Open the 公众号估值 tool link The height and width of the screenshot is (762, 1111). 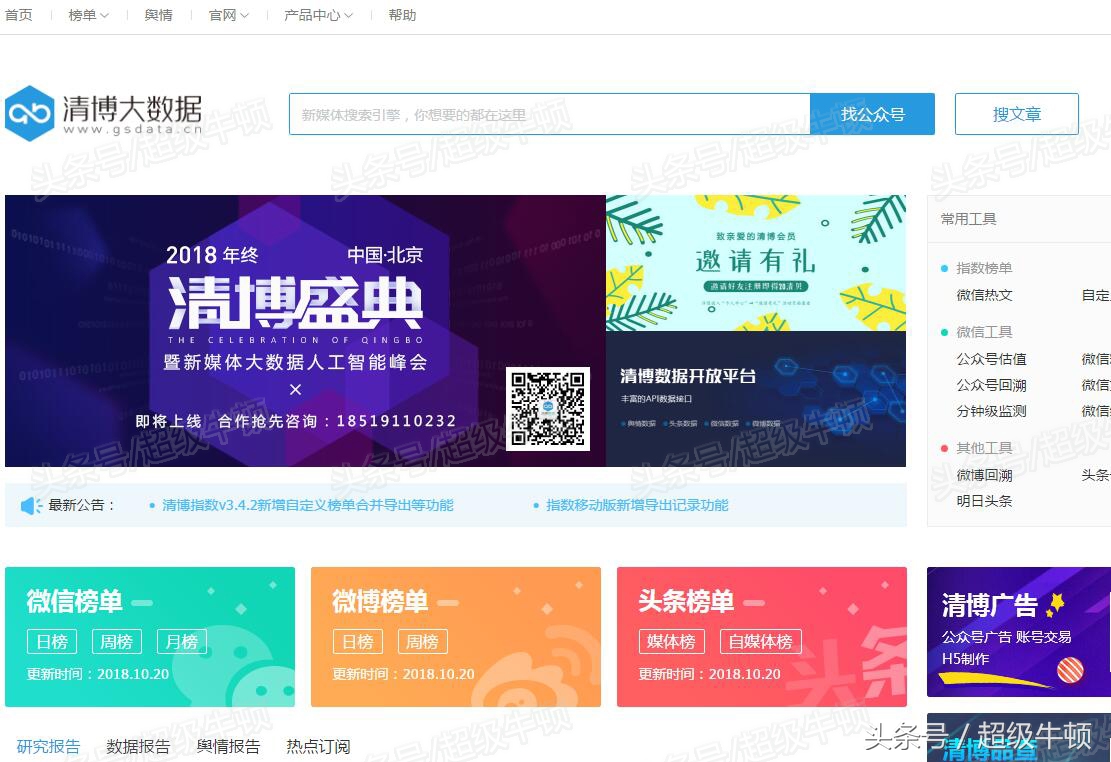point(991,359)
